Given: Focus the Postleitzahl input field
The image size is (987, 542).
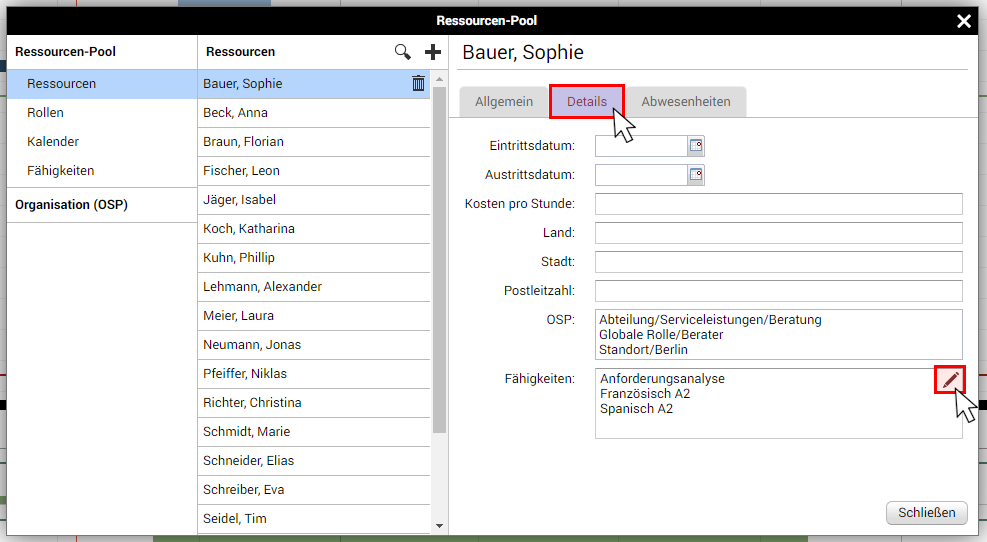Looking at the screenshot, I should 778,291.
